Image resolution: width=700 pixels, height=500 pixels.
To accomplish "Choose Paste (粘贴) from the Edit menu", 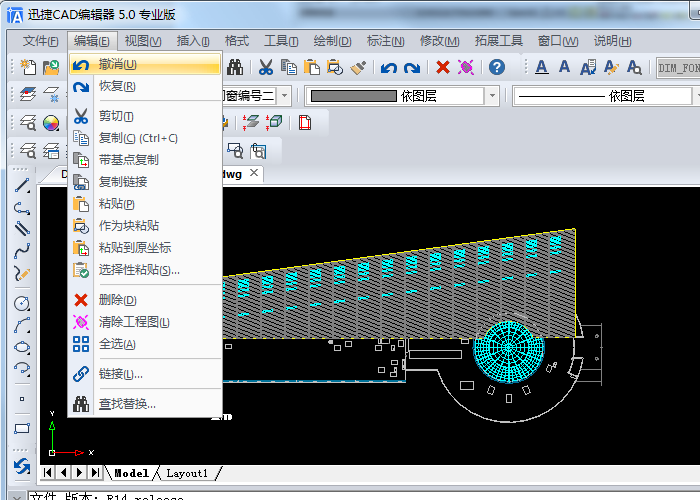I will point(145,204).
